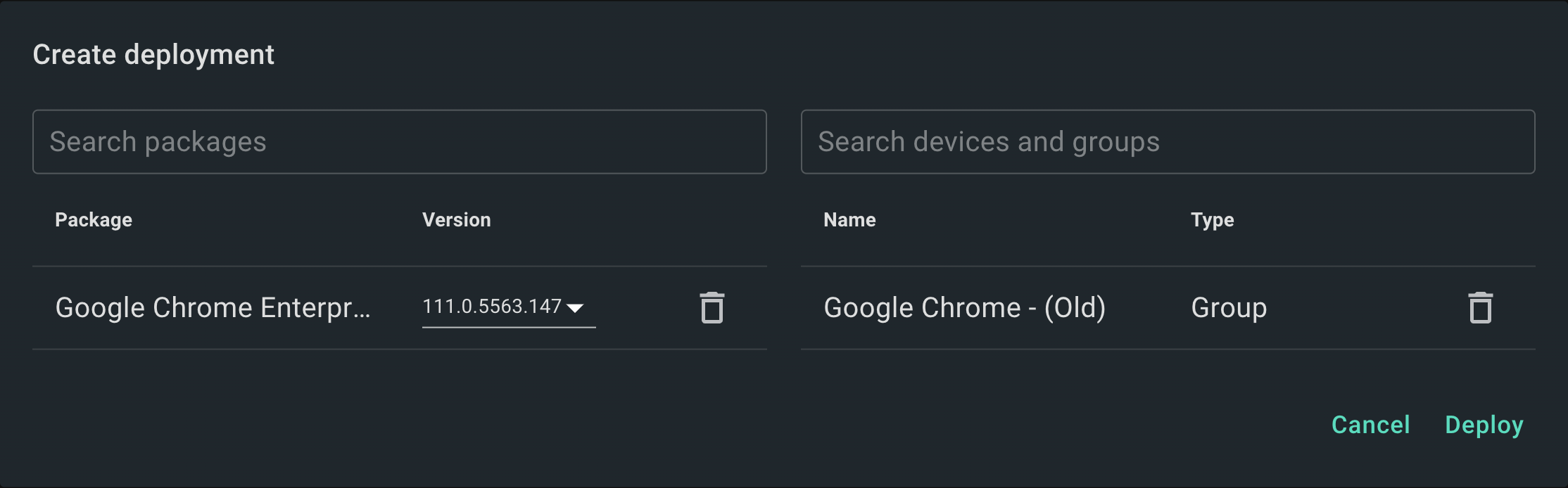Click the Type column header

tap(1212, 220)
